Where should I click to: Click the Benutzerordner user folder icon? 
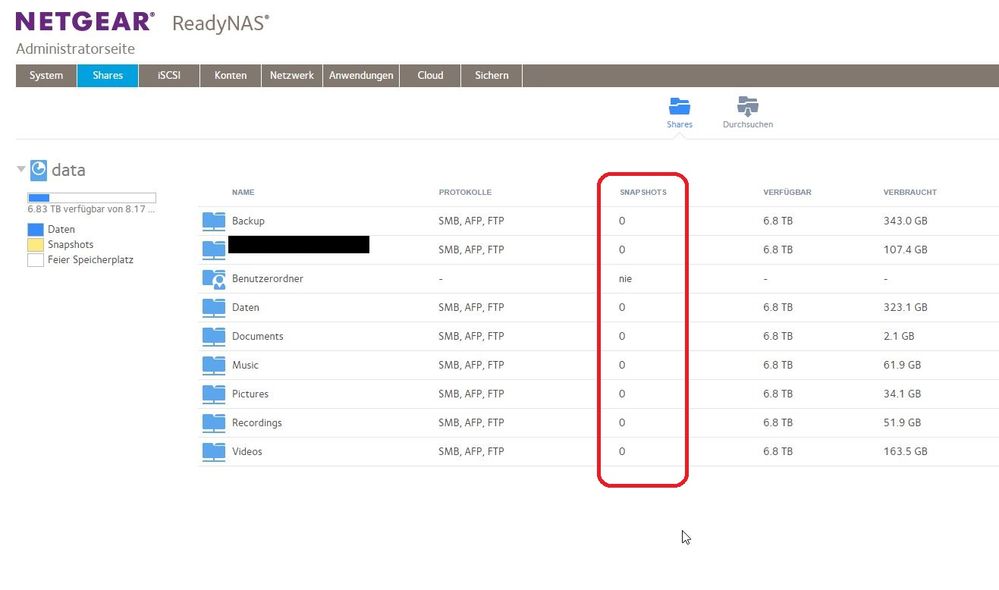214,279
